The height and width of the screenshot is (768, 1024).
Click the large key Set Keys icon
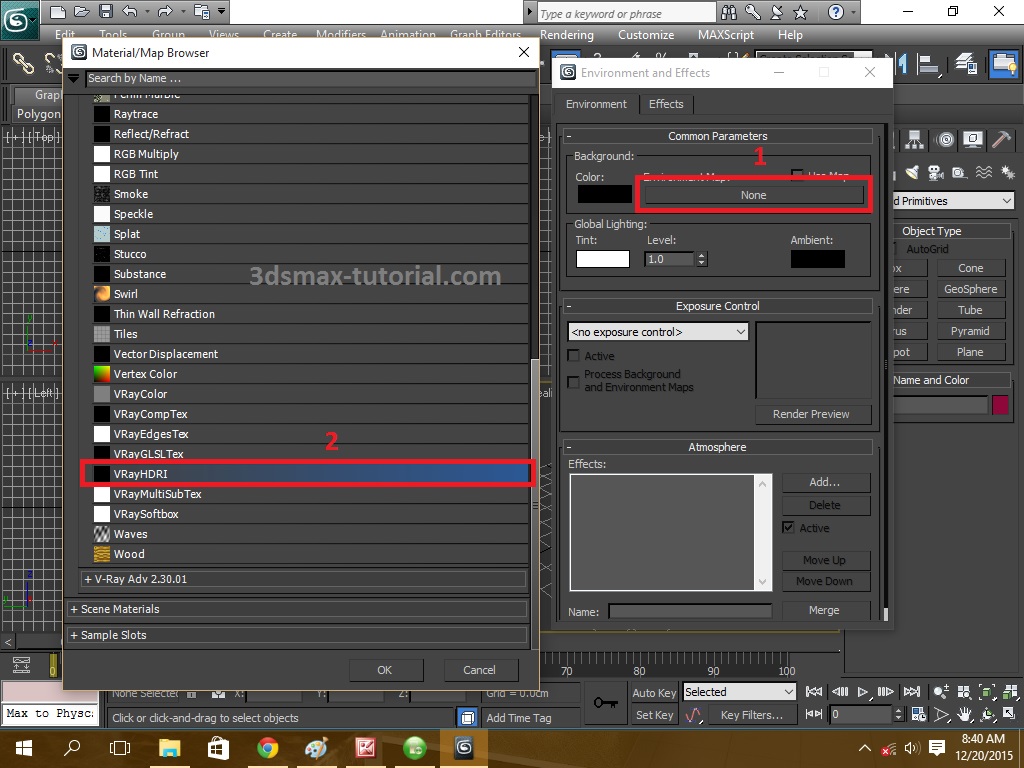coord(605,703)
